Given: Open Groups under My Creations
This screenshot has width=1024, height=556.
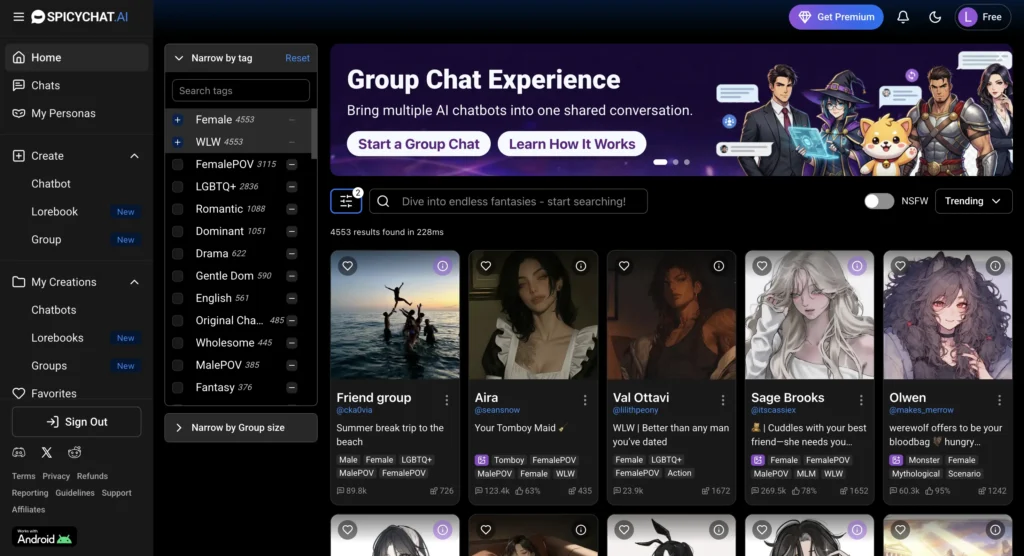Looking at the screenshot, I should coord(49,366).
